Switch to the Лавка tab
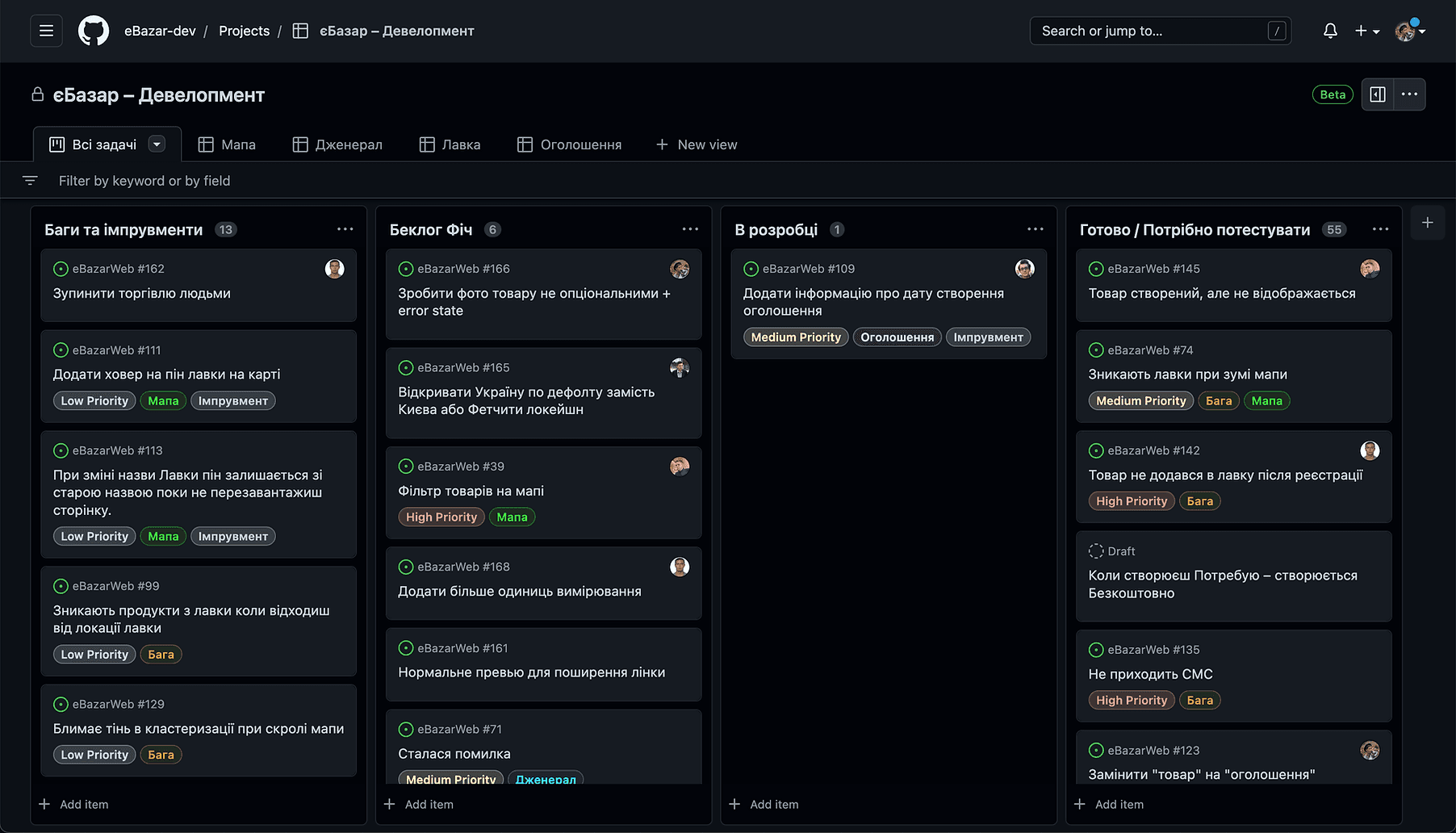Image resolution: width=1456 pixels, height=833 pixels. pyautogui.click(x=450, y=144)
